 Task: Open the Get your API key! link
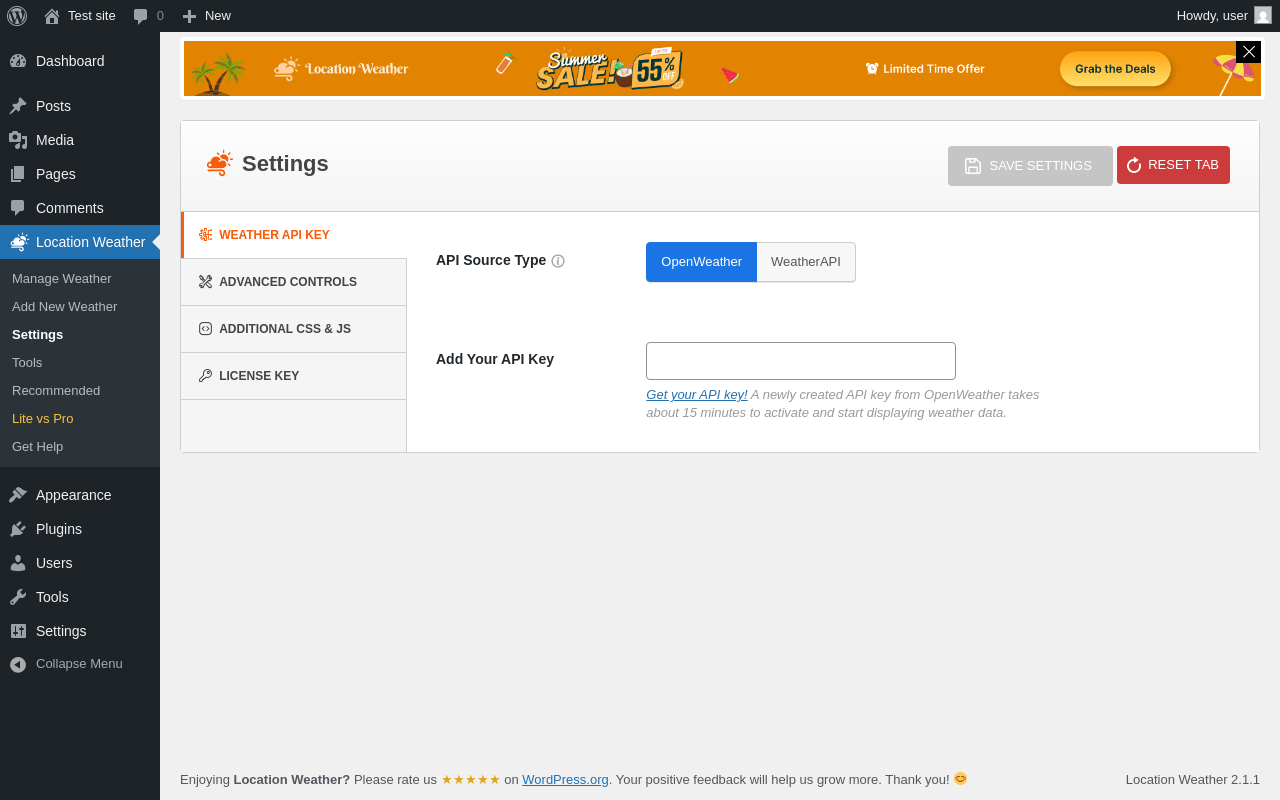pyautogui.click(x=697, y=395)
